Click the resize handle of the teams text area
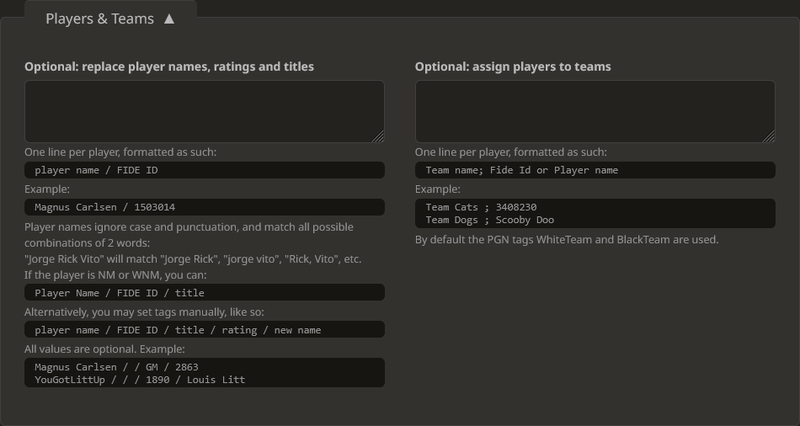Viewport: 800px width, 426px height. pyautogui.click(x=769, y=137)
